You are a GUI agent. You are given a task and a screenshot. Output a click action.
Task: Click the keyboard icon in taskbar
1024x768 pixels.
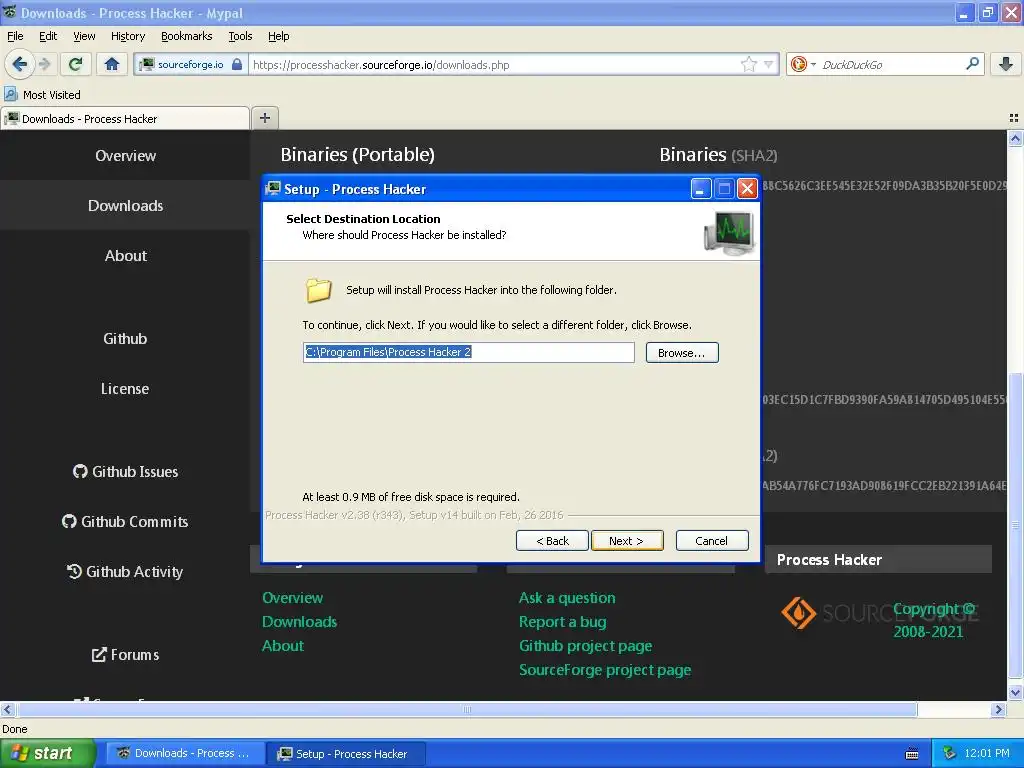click(x=912, y=754)
